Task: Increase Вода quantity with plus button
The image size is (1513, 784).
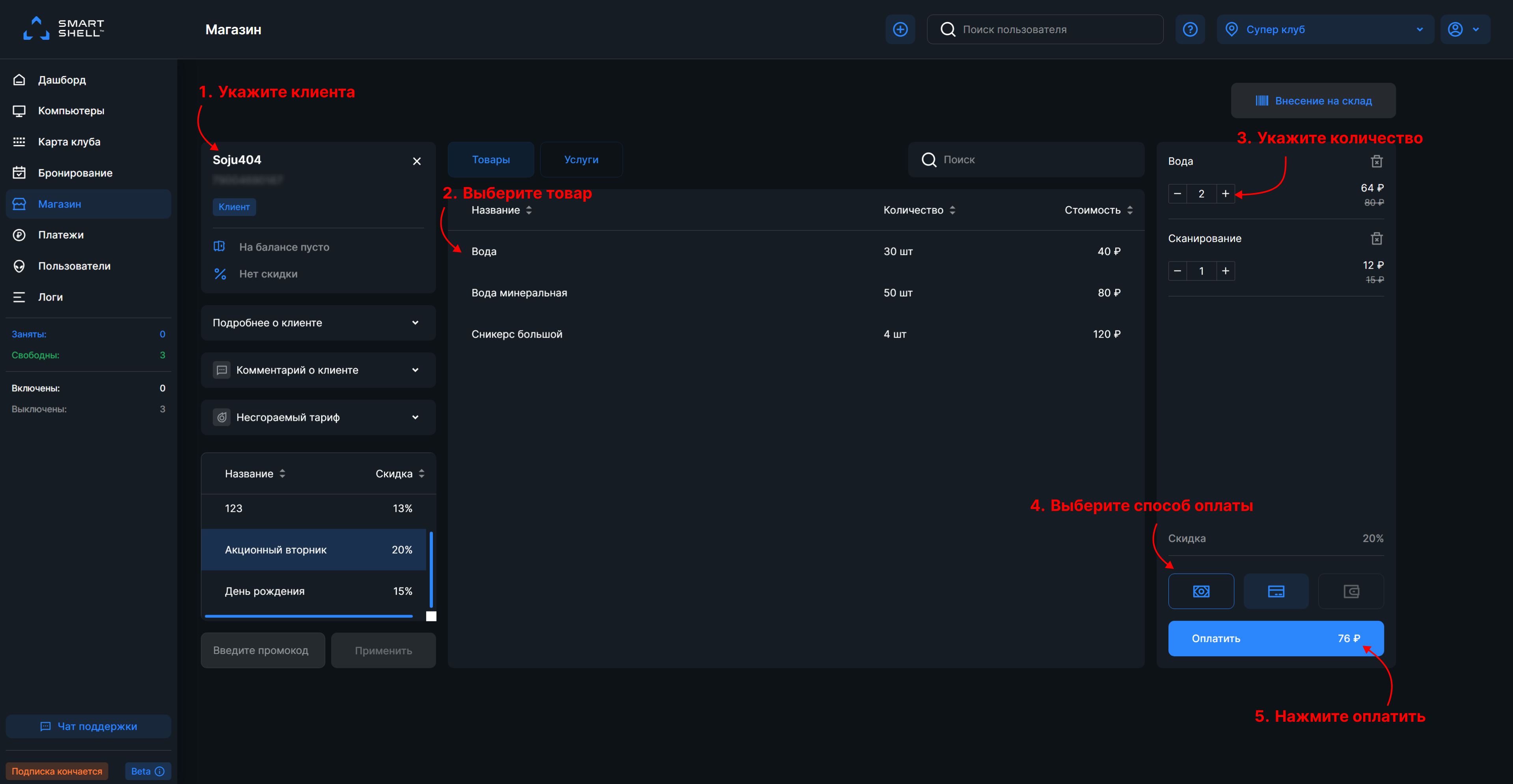Action: [1225, 194]
